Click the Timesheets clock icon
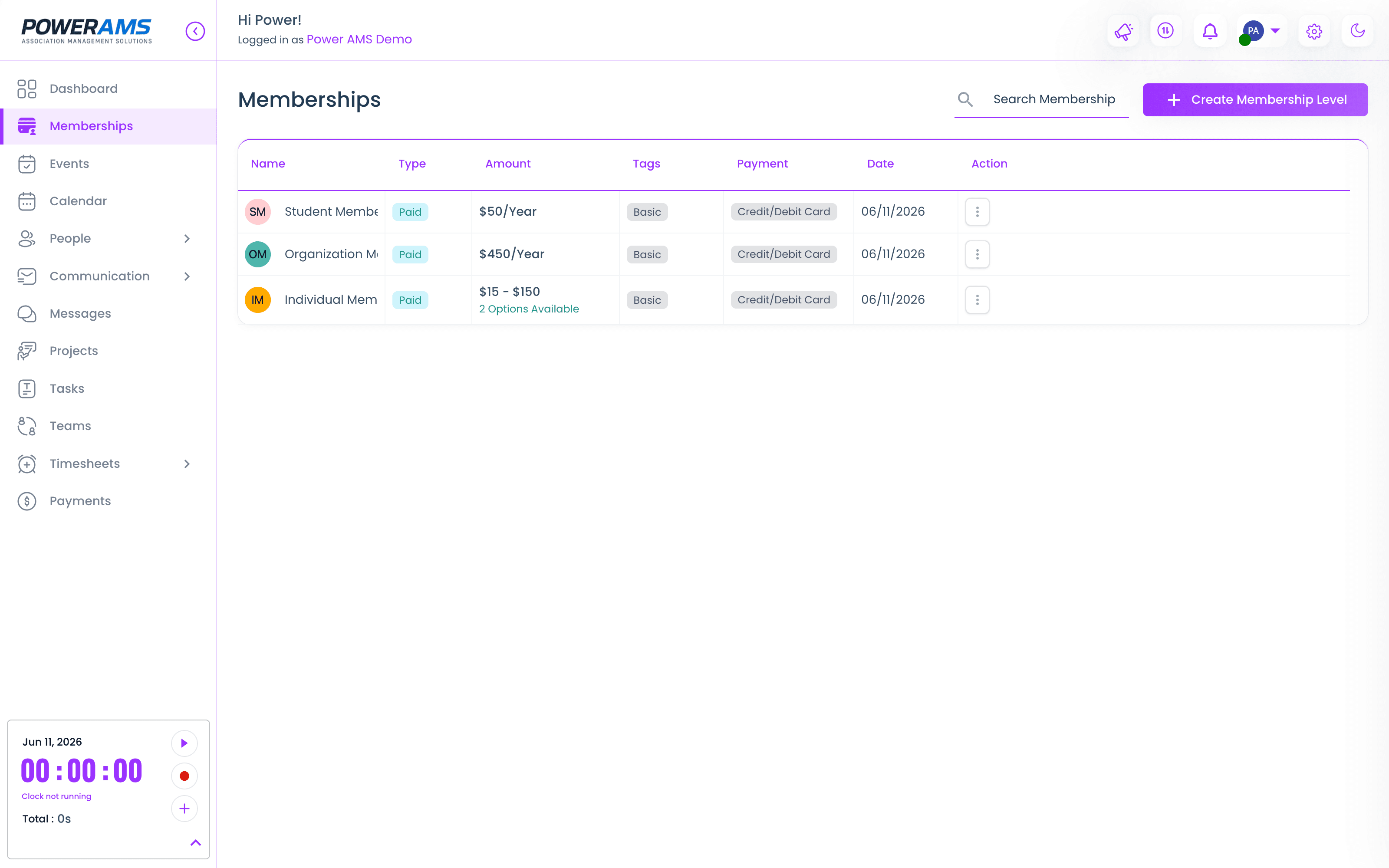The image size is (1389, 868). pos(27,464)
